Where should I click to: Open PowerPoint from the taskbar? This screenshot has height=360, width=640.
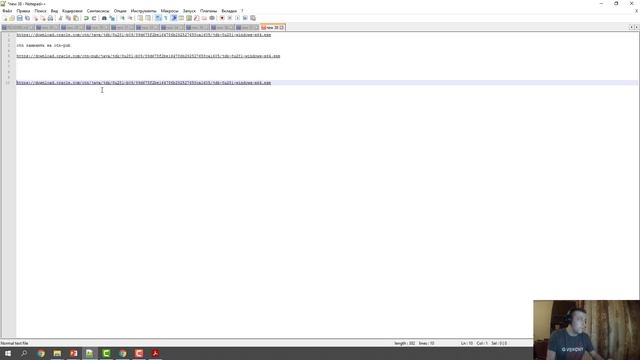coord(73,353)
